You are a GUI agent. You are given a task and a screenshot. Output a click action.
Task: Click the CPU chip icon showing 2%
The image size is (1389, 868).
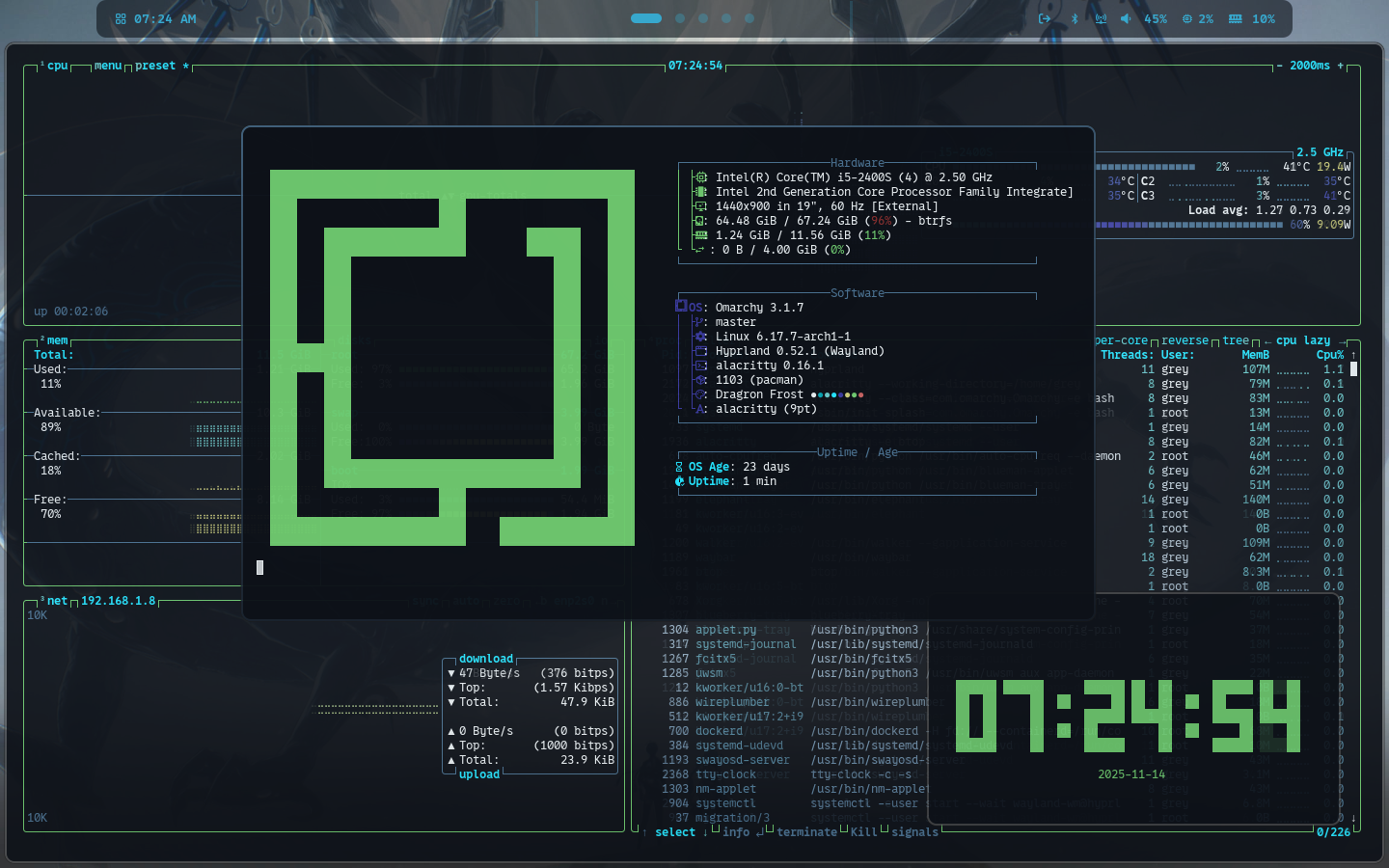coord(1185,17)
